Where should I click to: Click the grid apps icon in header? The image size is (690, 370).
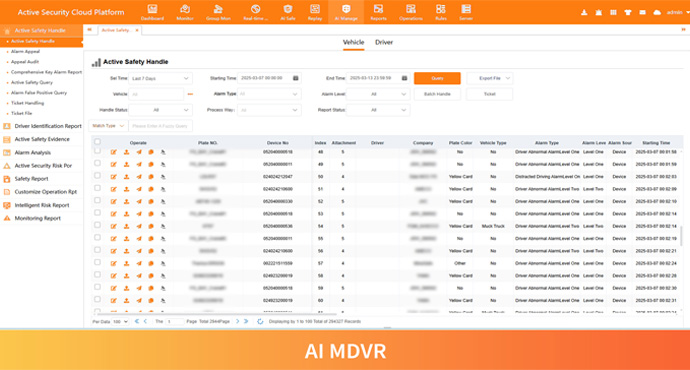[x=613, y=12]
